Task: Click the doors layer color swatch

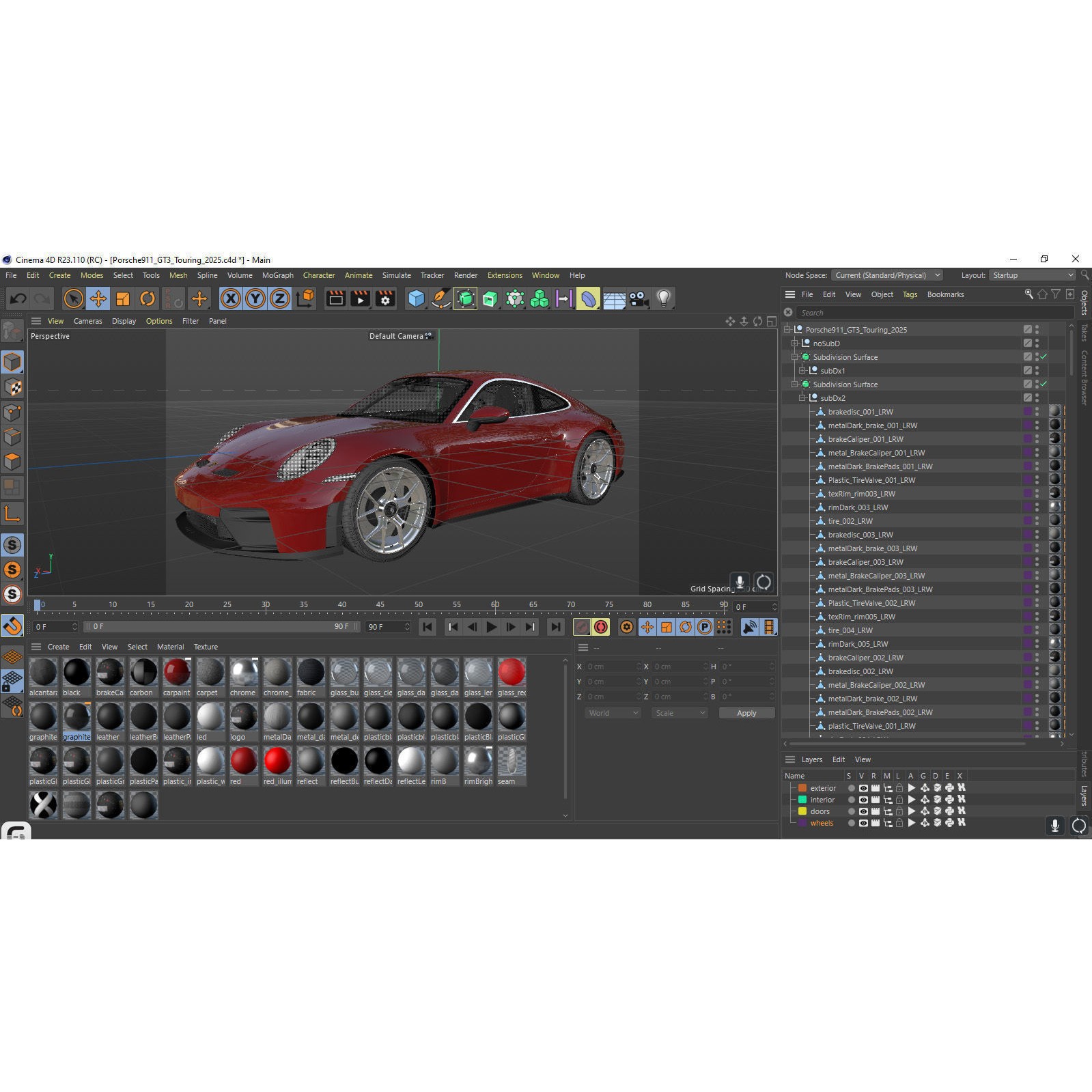Action: 802,811
